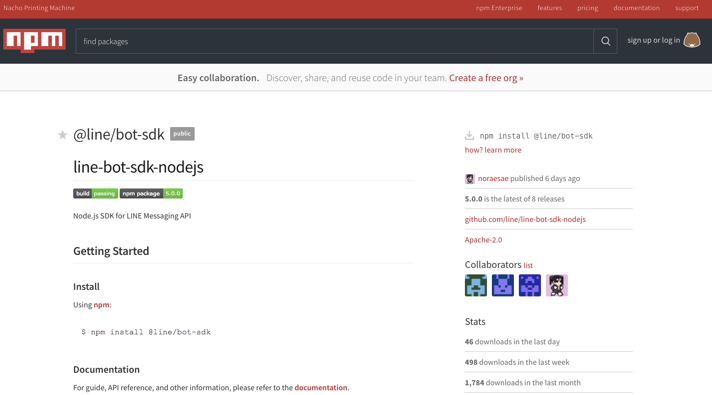Screen dimensions: 712x395
Task: Click the line-bot-sdk-nodejs heading
Action: click(138, 167)
